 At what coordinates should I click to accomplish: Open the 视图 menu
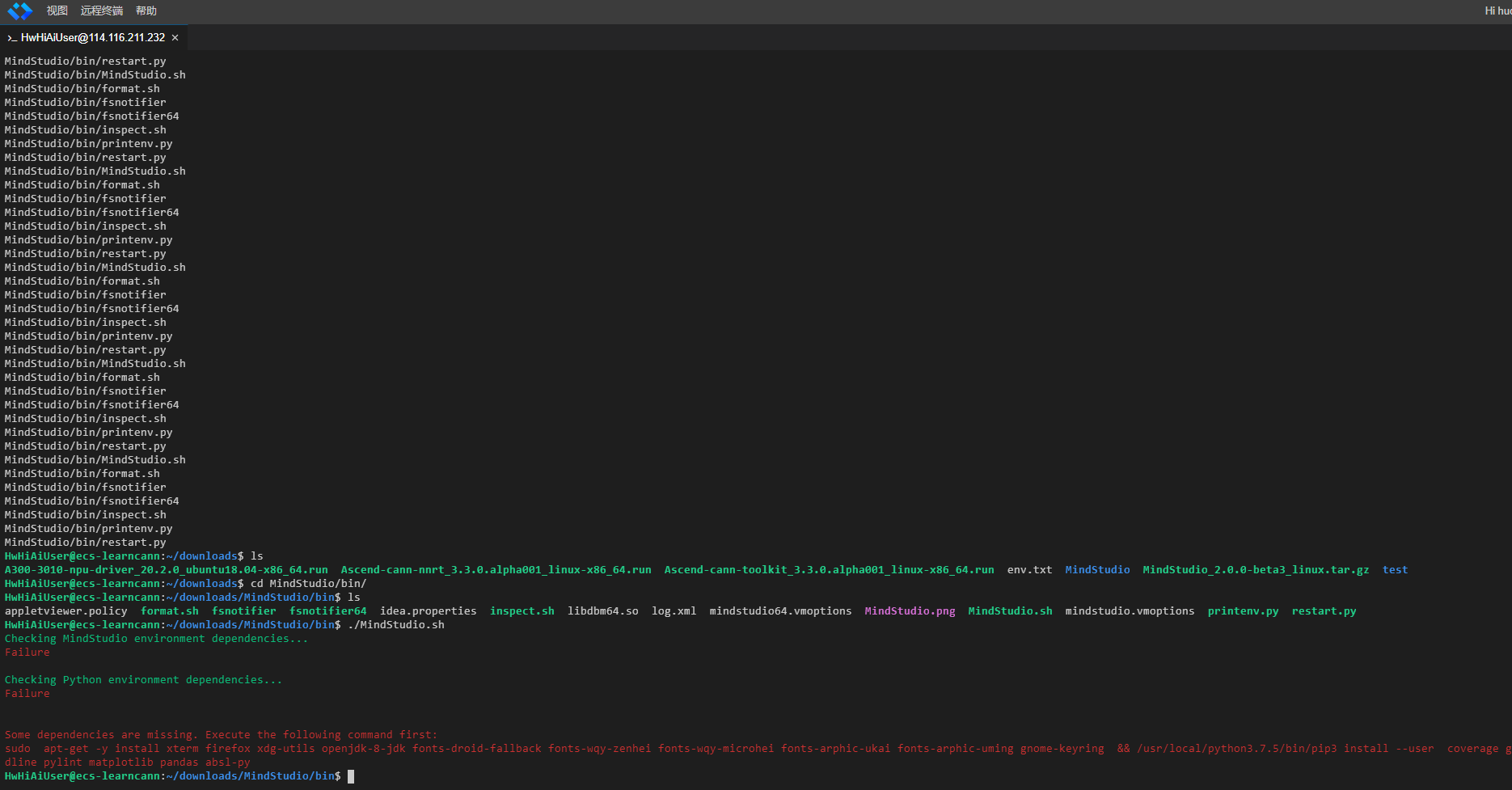pos(57,11)
